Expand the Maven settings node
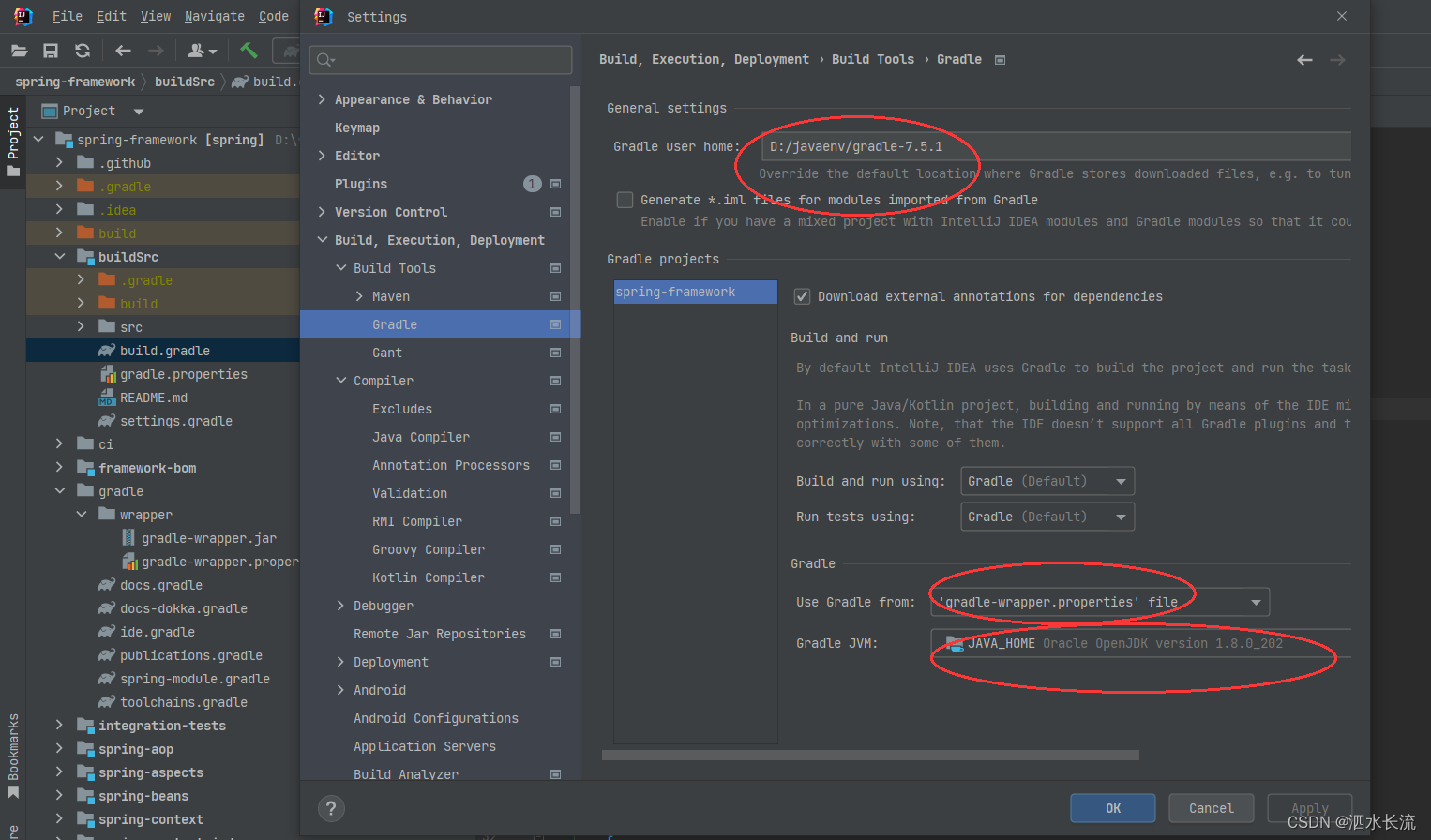The height and width of the screenshot is (840, 1431). (x=359, y=296)
